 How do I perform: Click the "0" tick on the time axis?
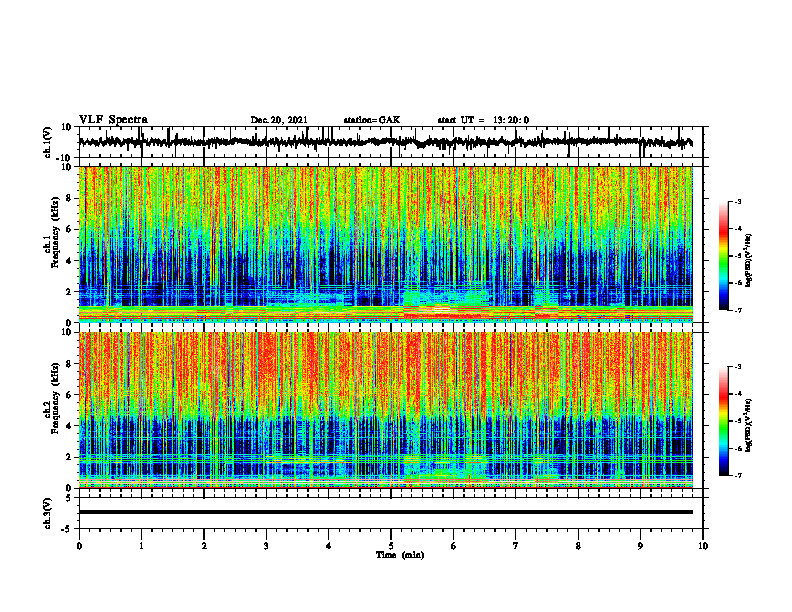(x=79, y=546)
